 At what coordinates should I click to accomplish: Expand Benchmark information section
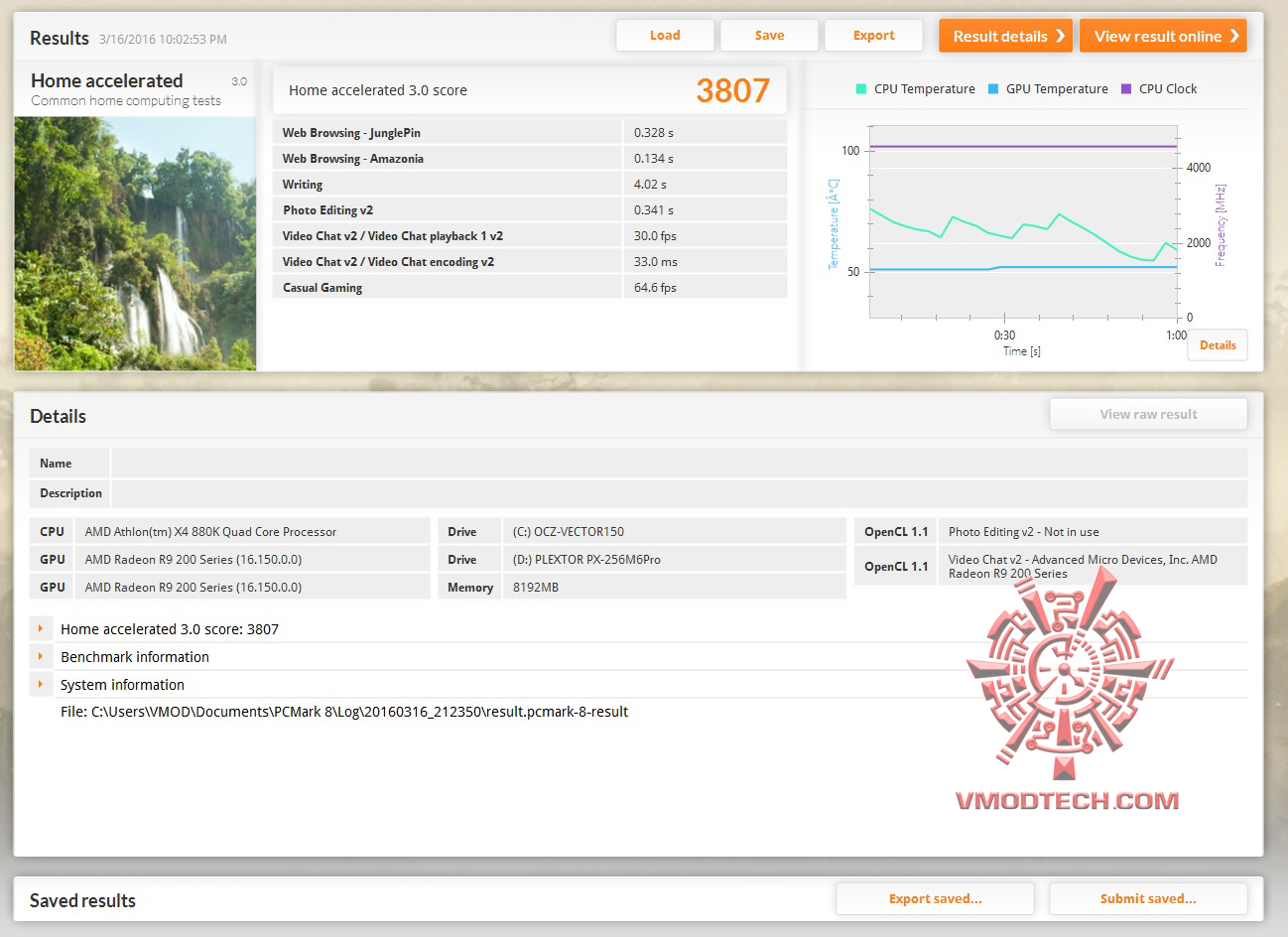pyautogui.click(x=41, y=656)
